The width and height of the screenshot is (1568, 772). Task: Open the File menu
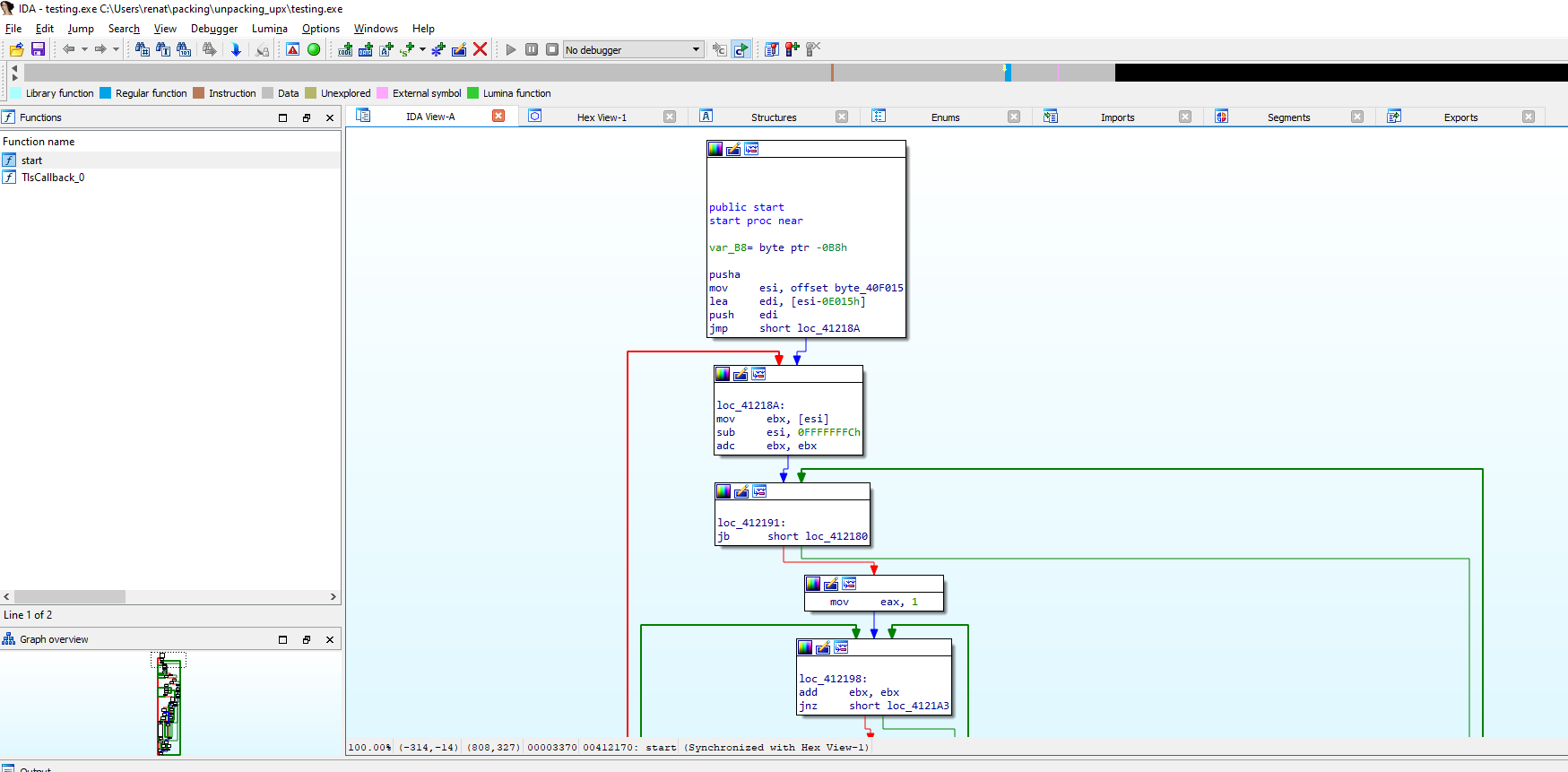point(13,29)
